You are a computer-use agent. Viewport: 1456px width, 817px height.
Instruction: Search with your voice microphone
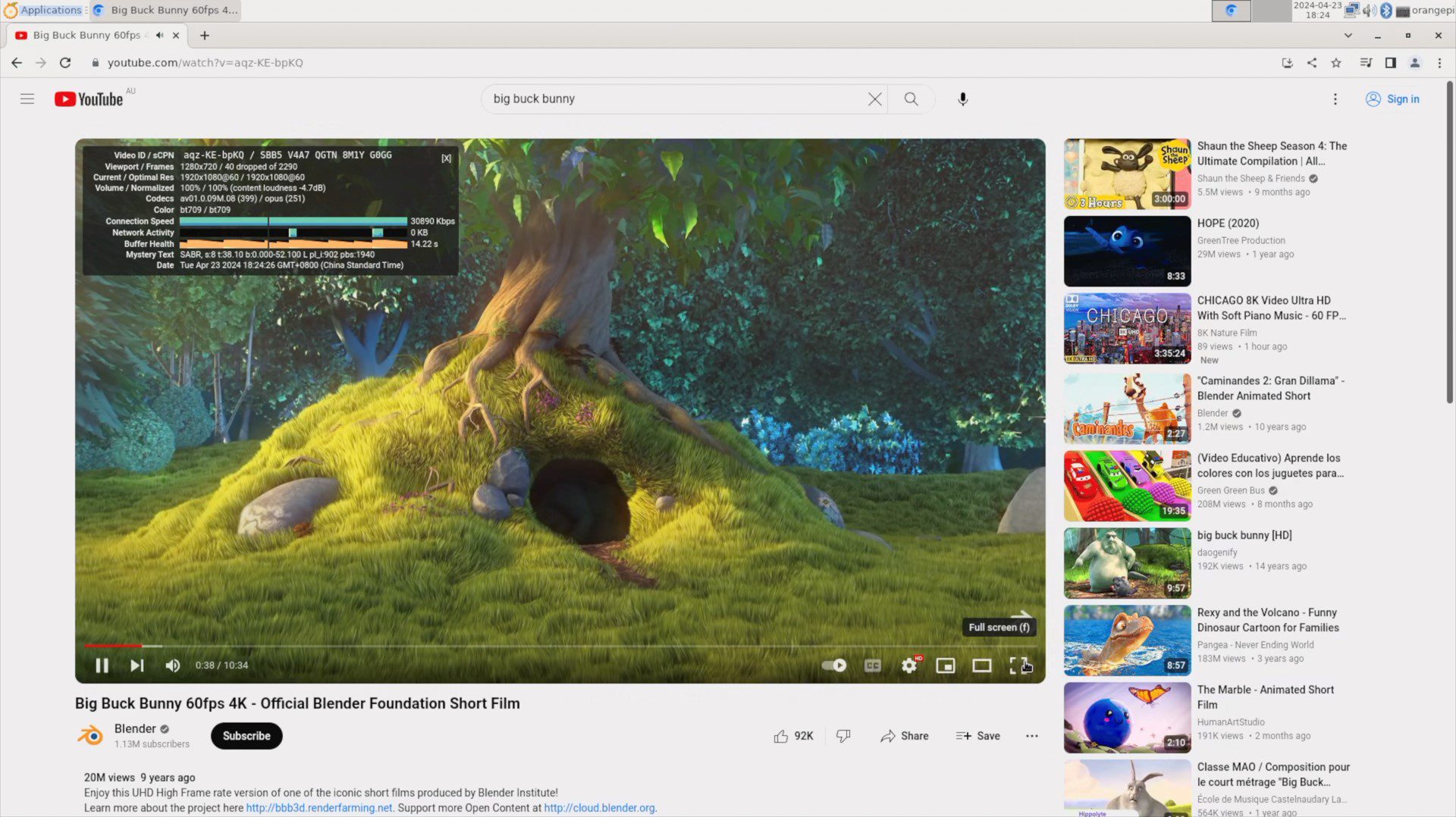pyautogui.click(x=963, y=99)
